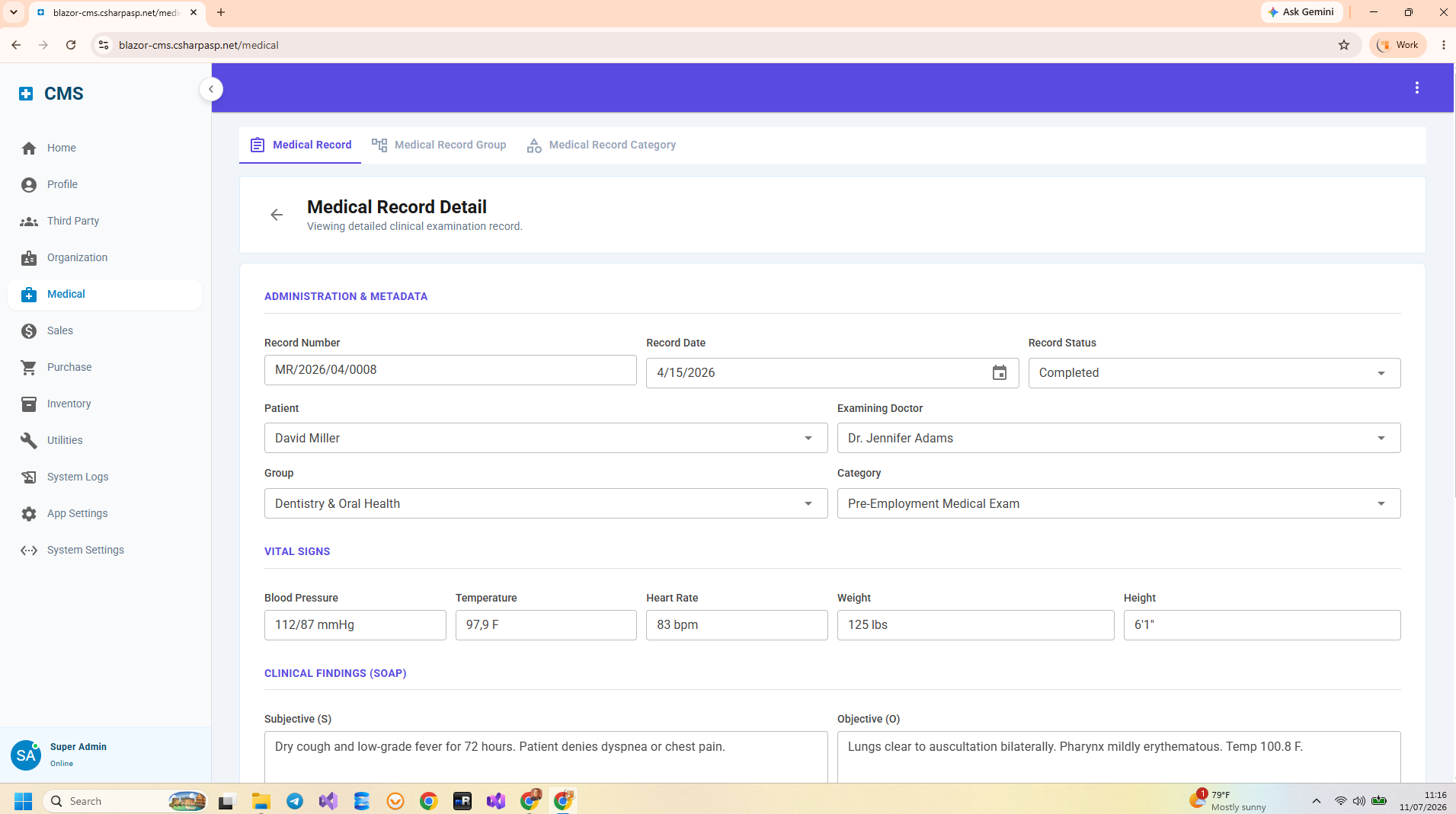Click the Temperature field showing 97,9 F
This screenshot has width=1456, height=814.
pos(546,625)
